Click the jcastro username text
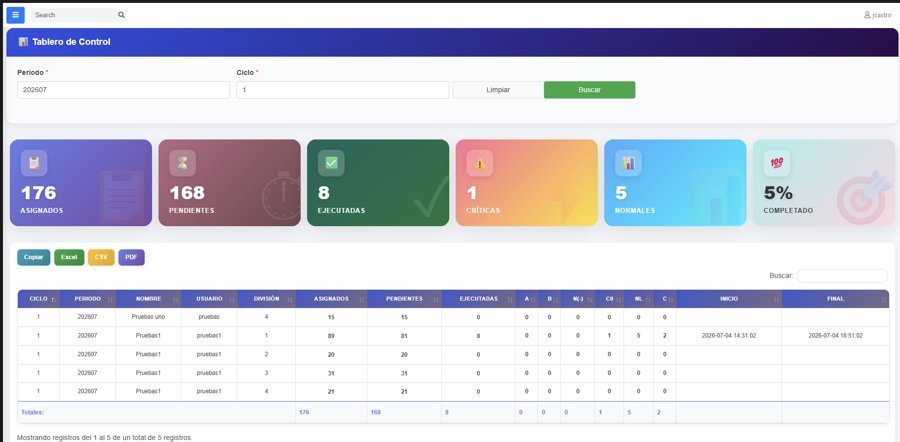Screen dimensions: 900x442 [882, 15]
